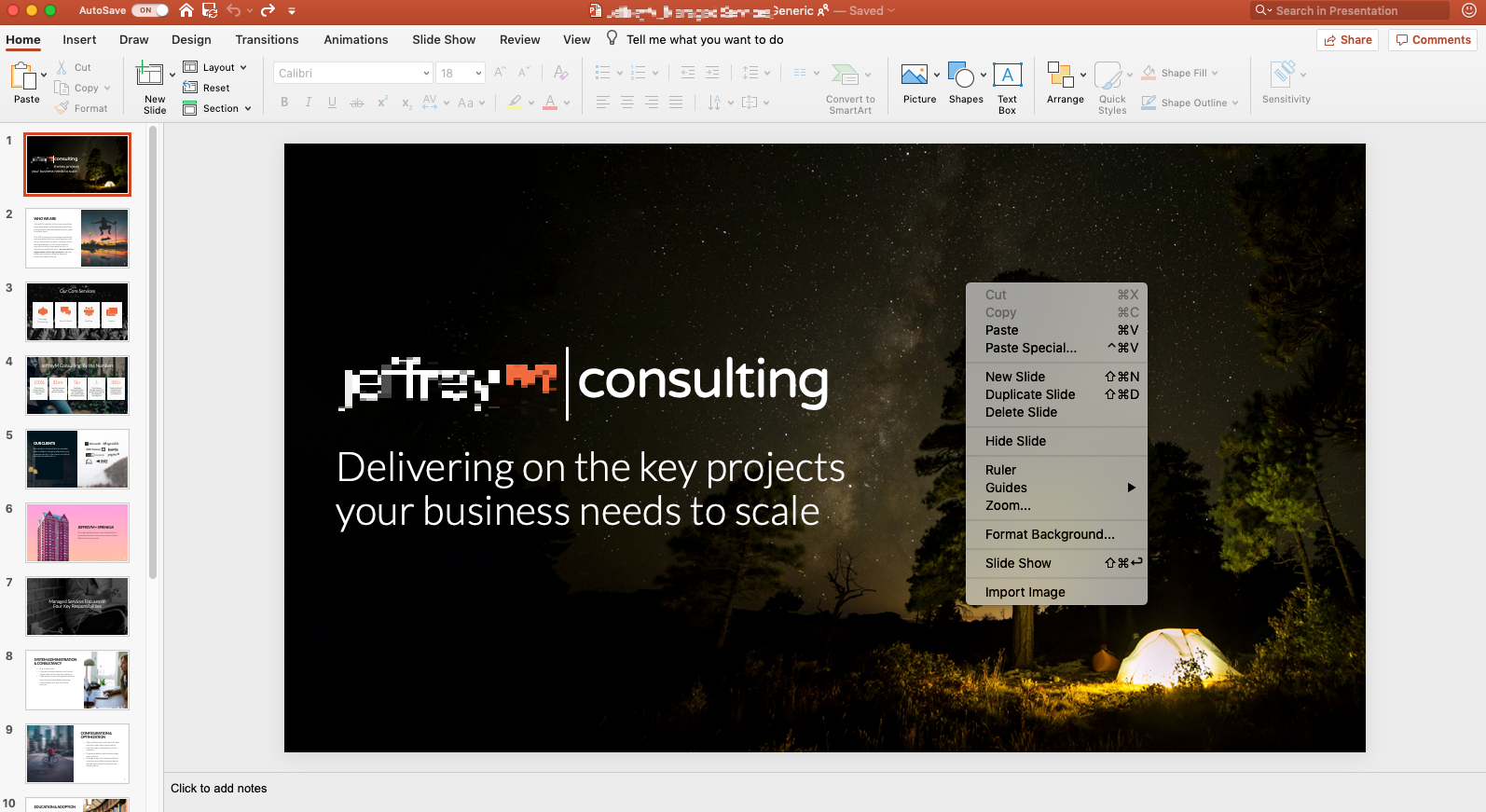Click the Share button
This screenshot has width=1486, height=812.
click(1348, 40)
